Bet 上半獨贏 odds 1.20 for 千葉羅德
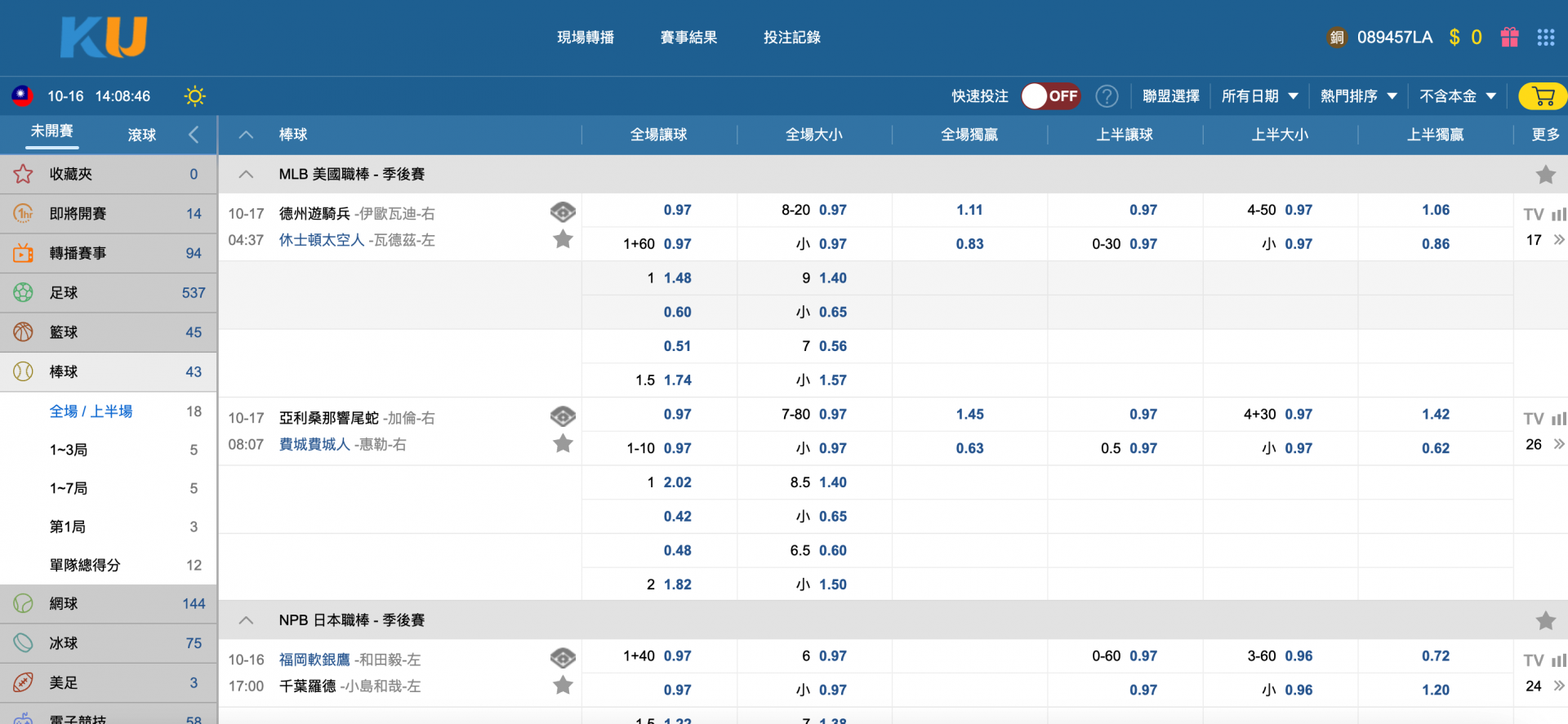This screenshot has height=724, width=1568. pos(1436,690)
